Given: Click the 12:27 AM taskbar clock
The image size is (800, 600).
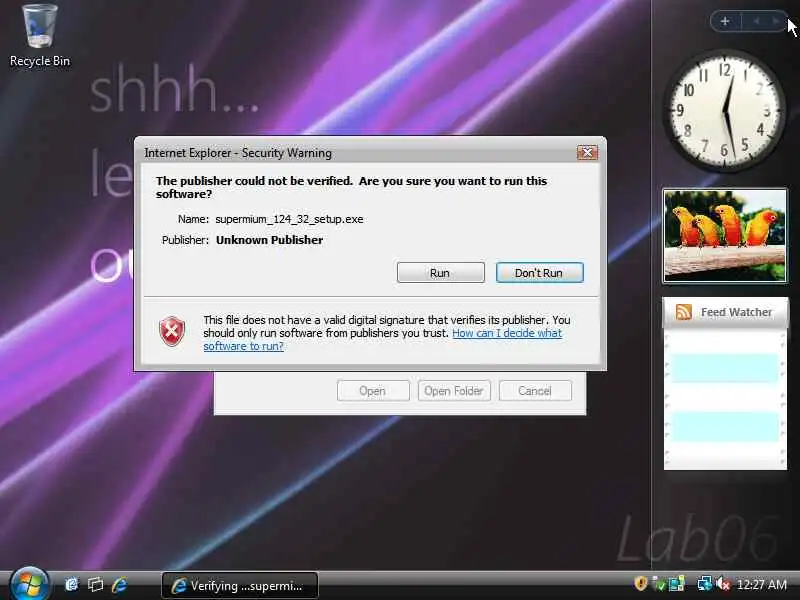Looking at the screenshot, I should coord(762,584).
